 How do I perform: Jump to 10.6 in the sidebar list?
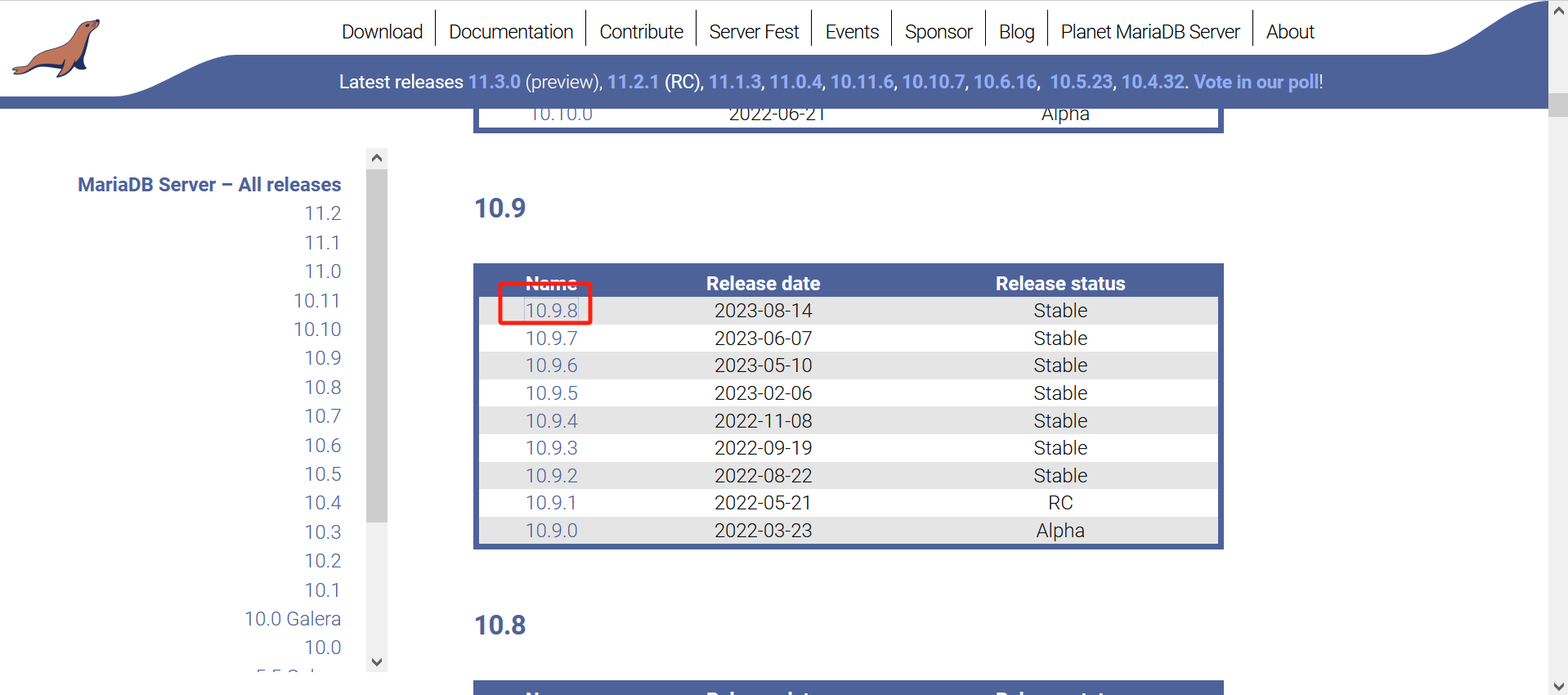[x=323, y=446]
